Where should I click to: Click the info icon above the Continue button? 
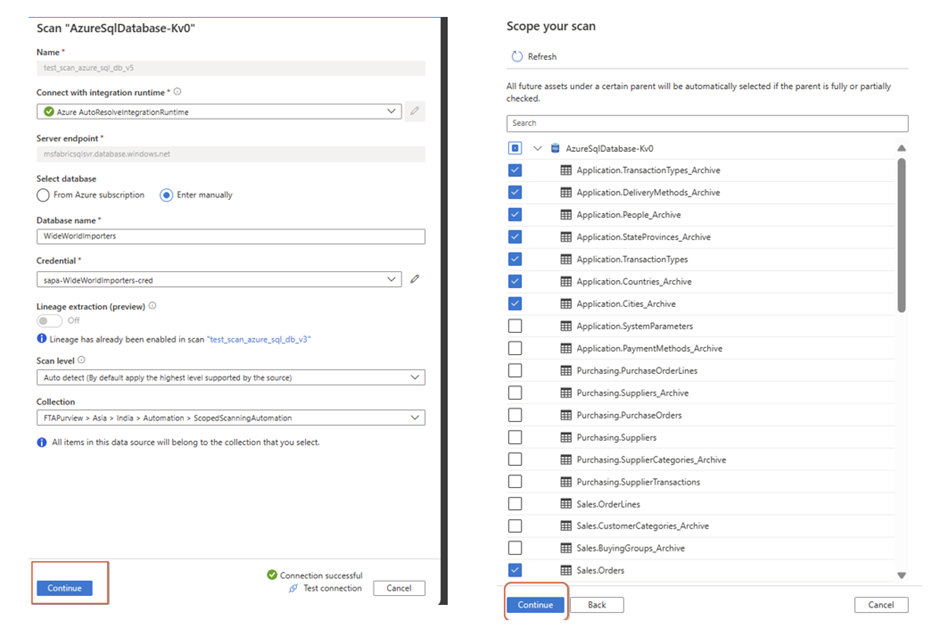(x=39, y=440)
